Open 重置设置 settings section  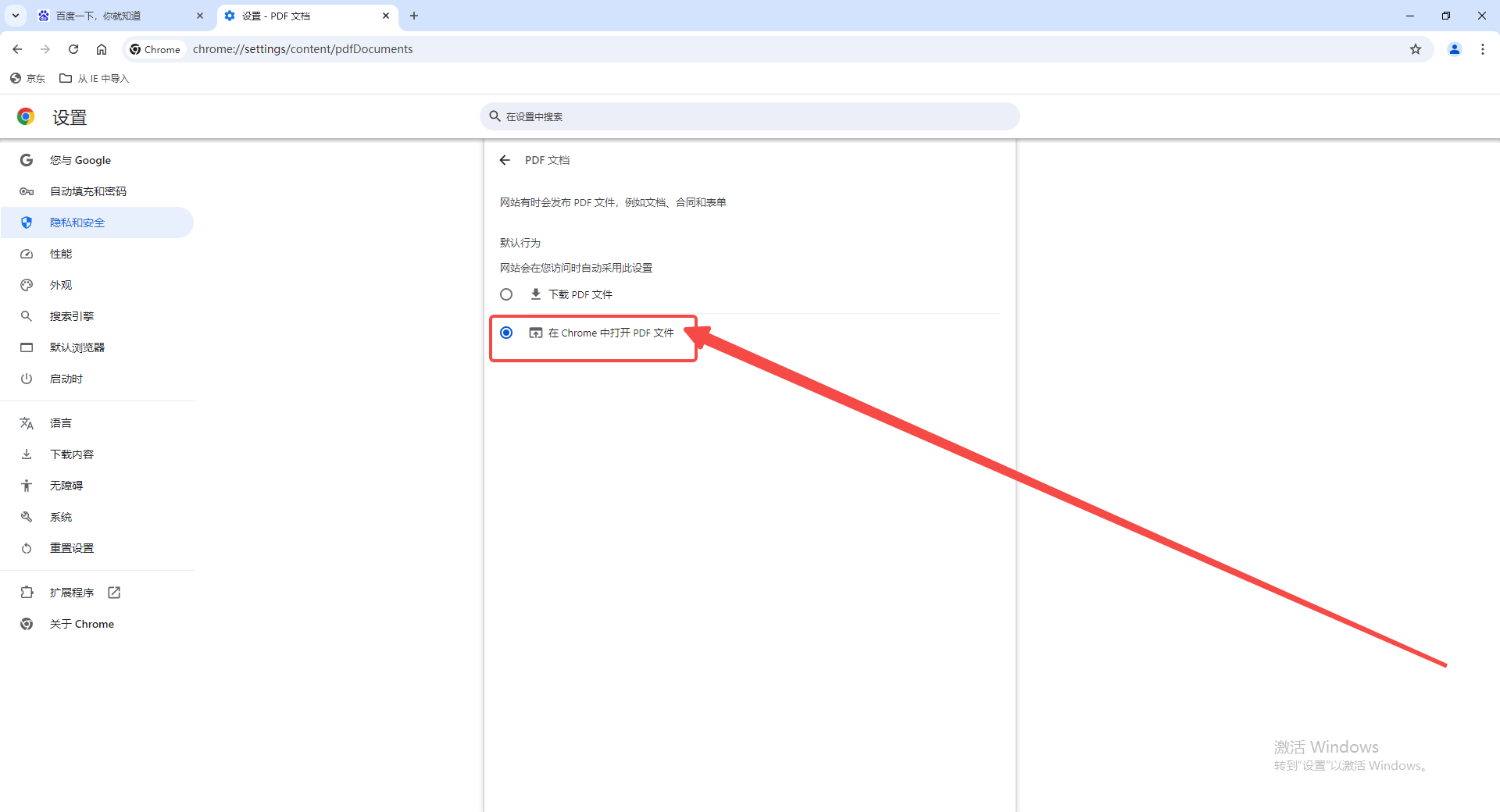point(98,548)
